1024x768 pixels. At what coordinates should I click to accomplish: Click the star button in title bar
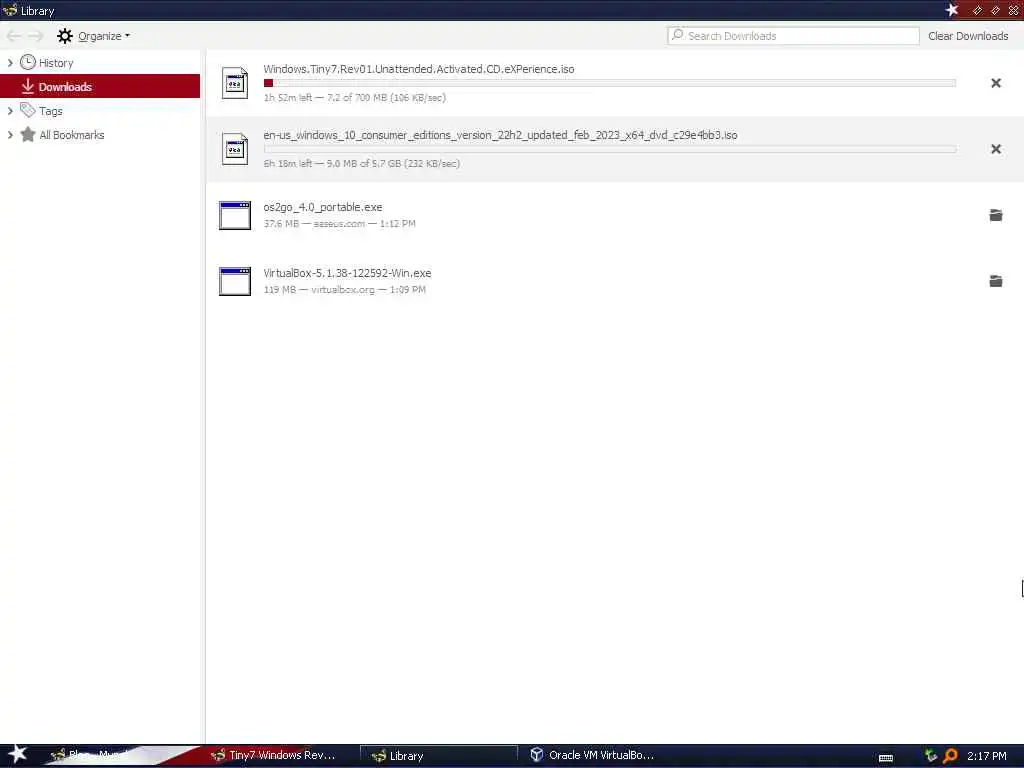click(x=952, y=10)
